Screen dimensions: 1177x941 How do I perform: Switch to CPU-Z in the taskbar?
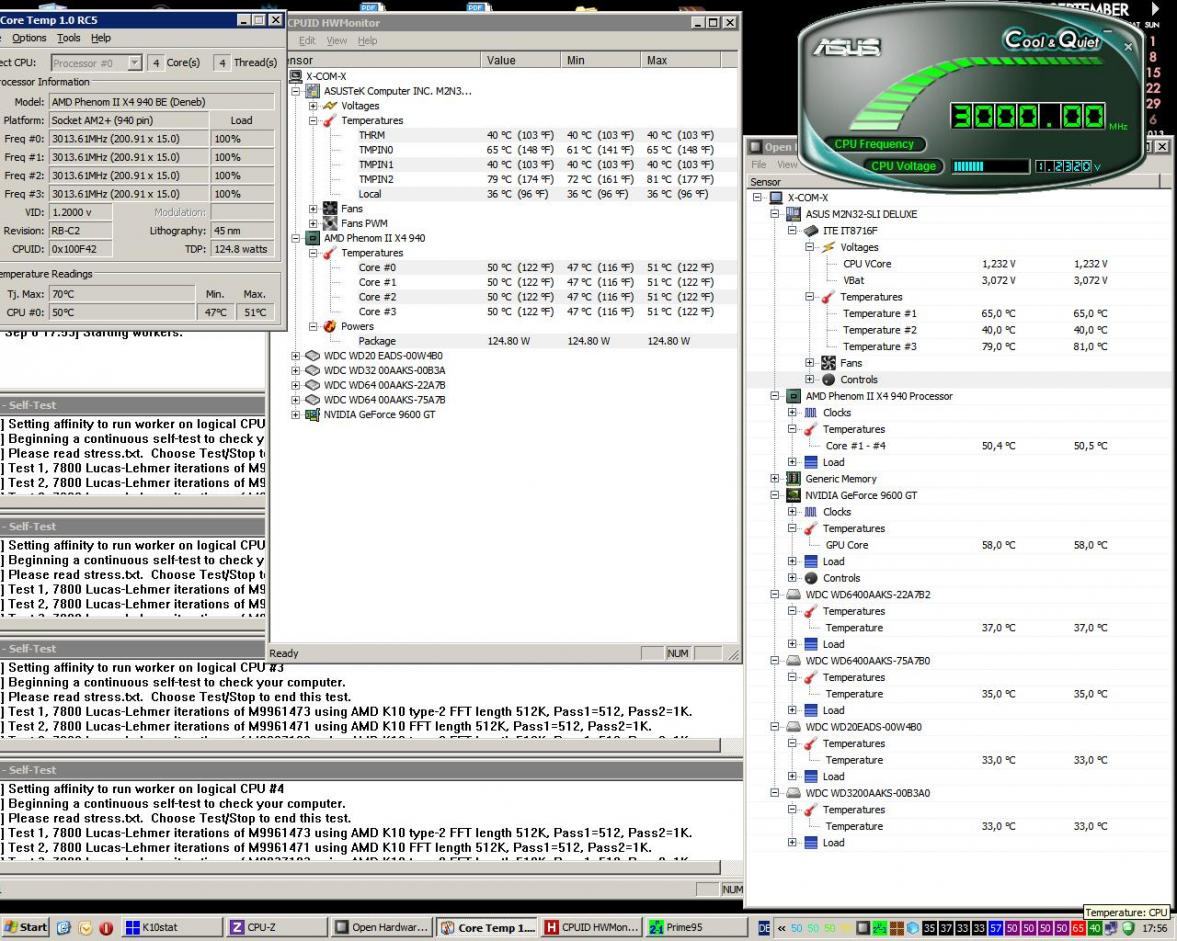(x=275, y=927)
